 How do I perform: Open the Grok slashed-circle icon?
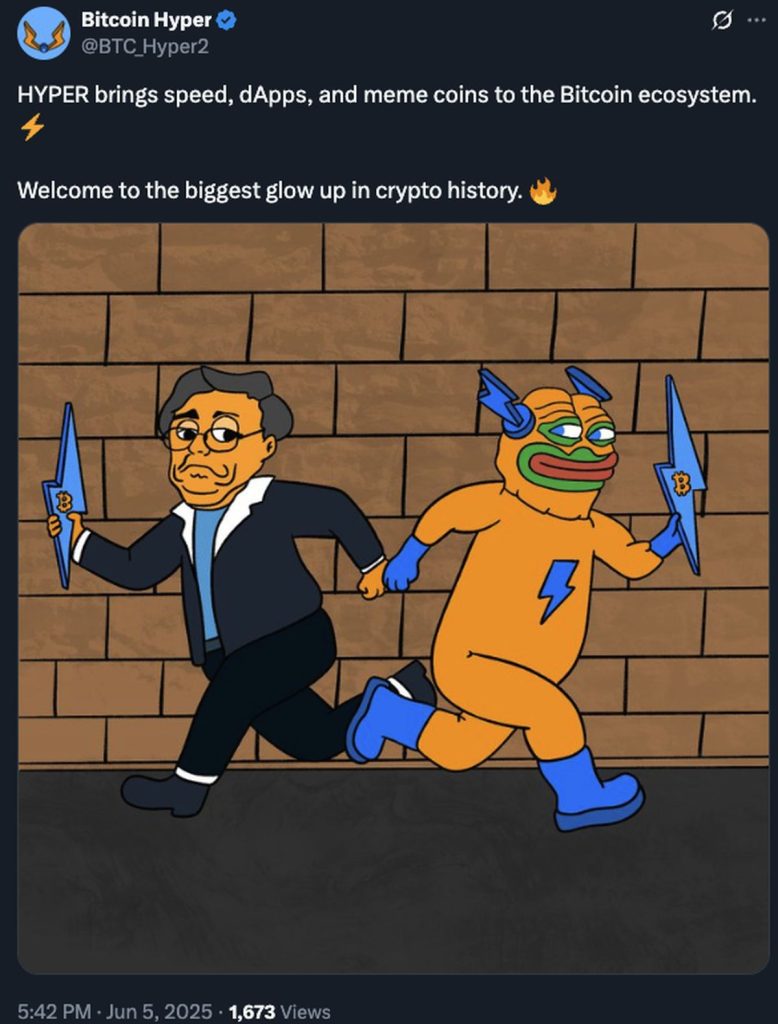pos(721,20)
